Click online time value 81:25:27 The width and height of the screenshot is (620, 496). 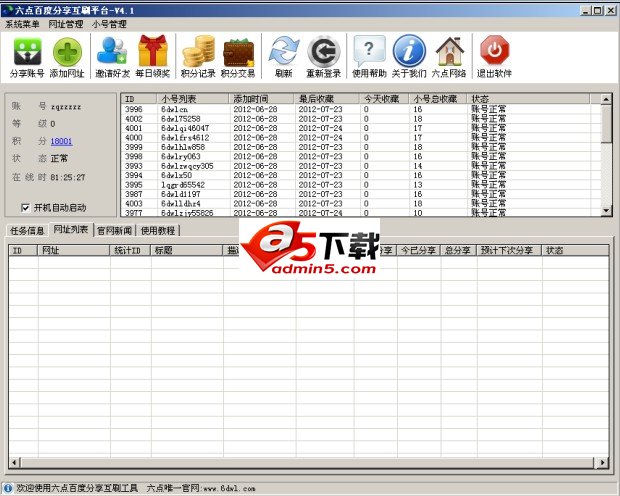click(x=68, y=177)
